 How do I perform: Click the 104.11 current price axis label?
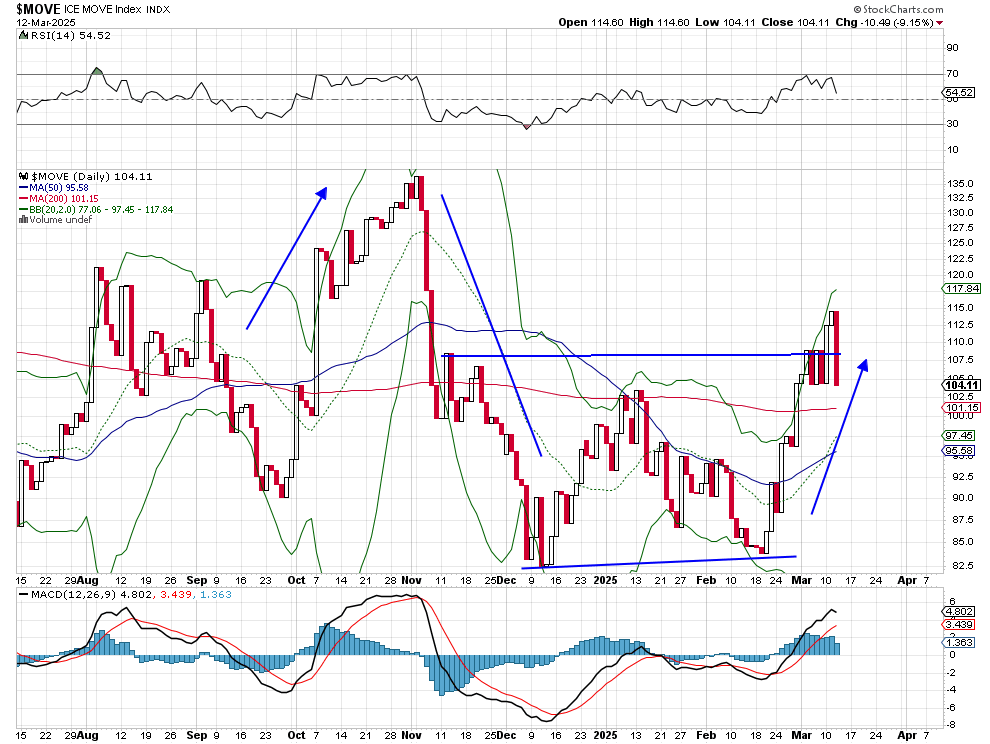tap(960, 385)
